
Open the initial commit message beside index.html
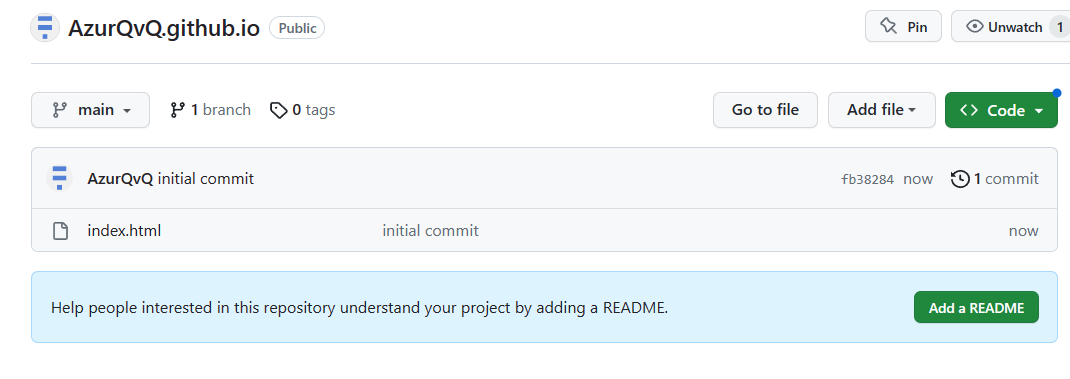point(431,231)
